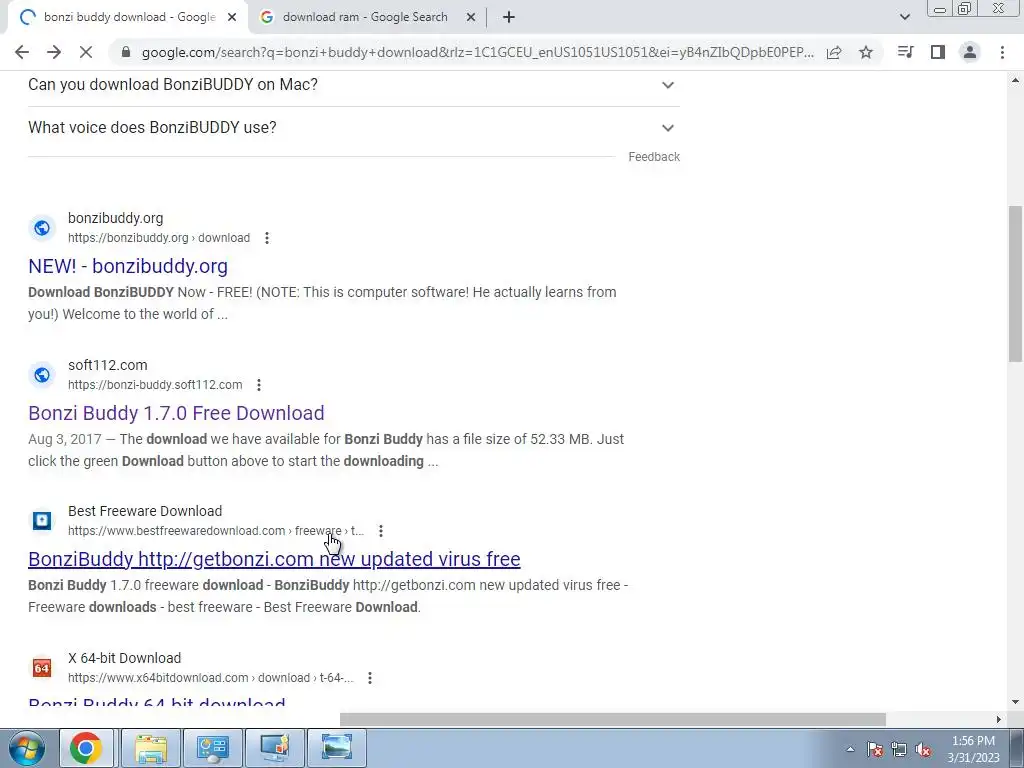Open the Windows Start menu
This screenshot has height=768, width=1024.
pyautogui.click(x=25, y=748)
